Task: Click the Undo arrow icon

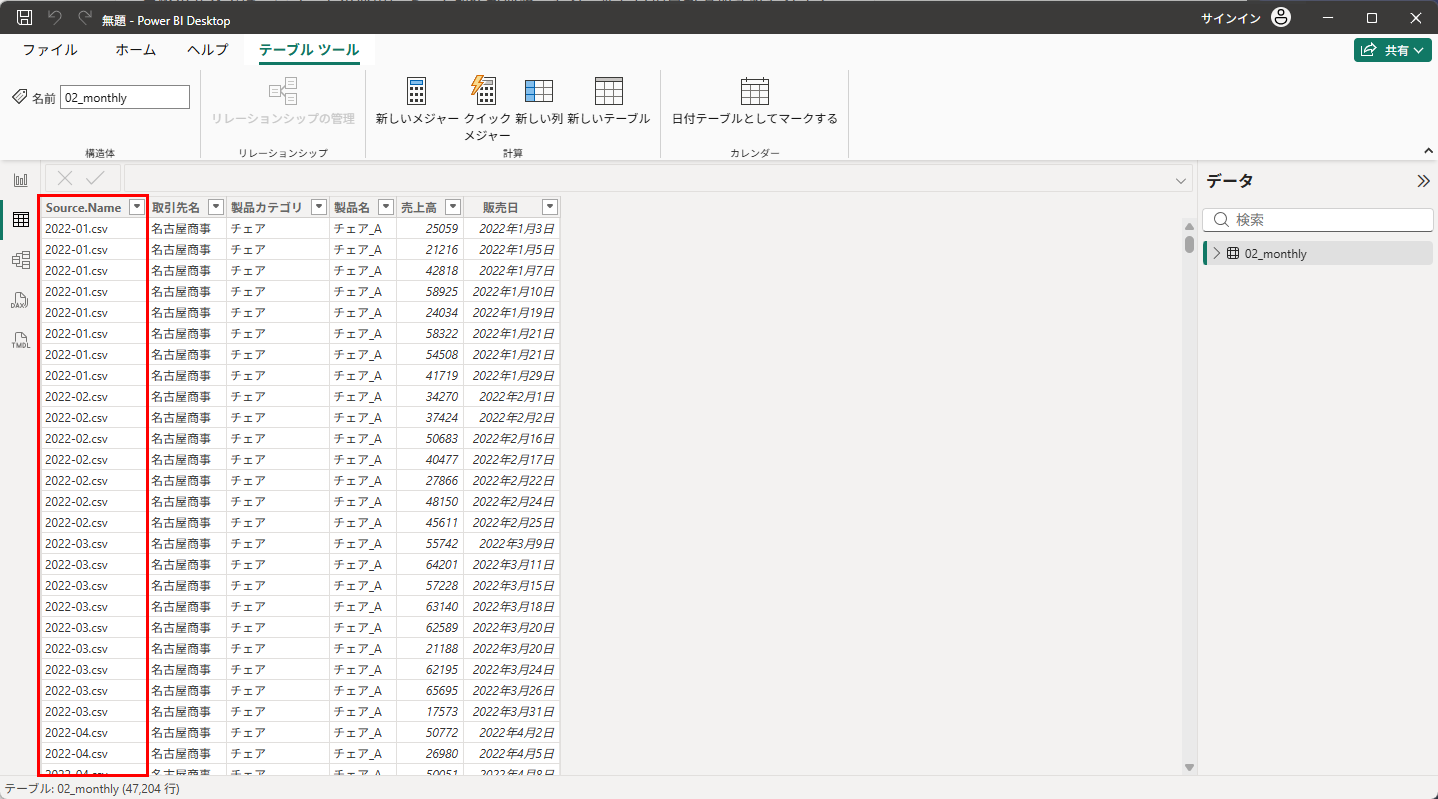Action: (x=55, y=18)
